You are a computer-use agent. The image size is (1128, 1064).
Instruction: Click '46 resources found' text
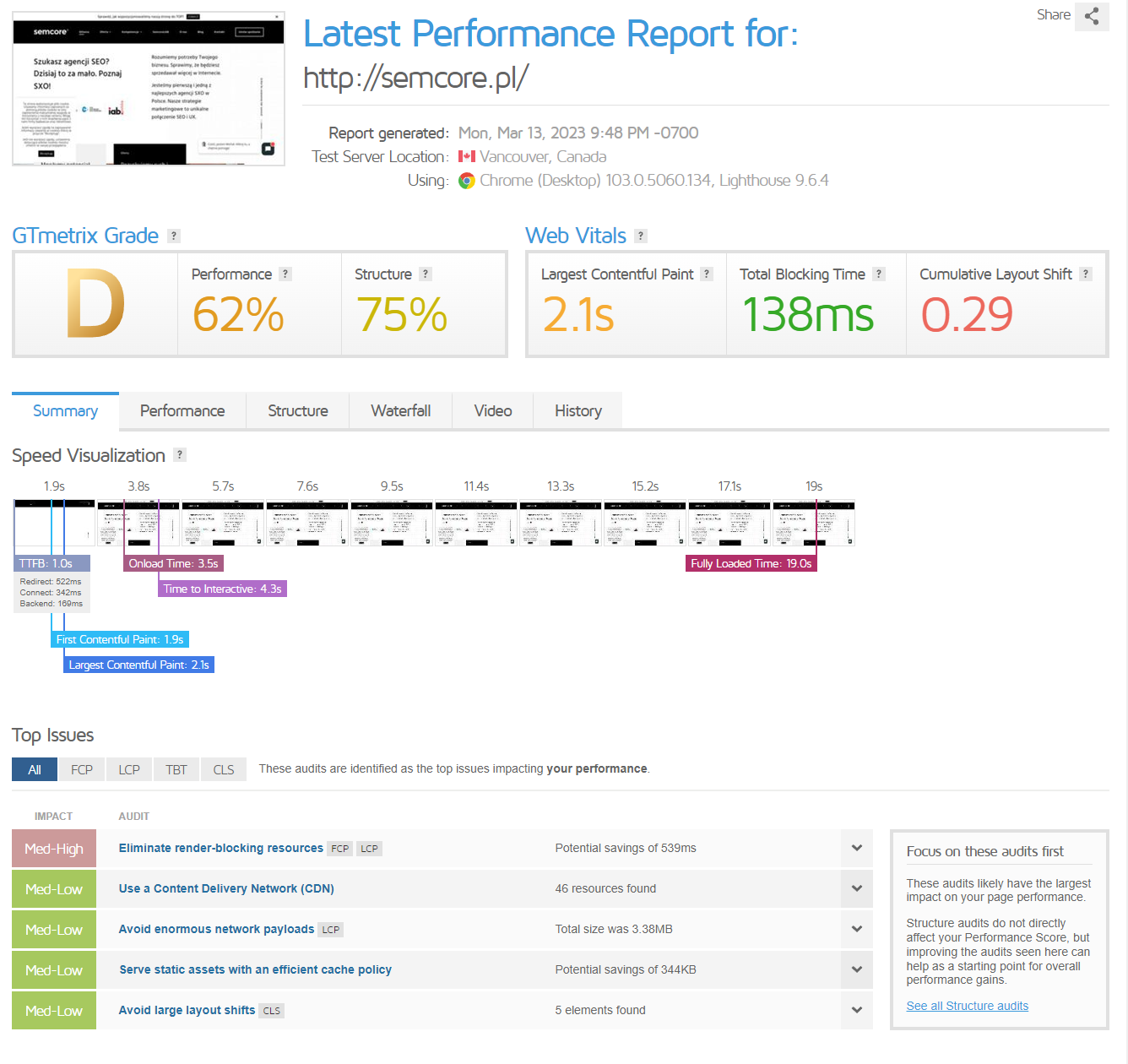(605, 889)
